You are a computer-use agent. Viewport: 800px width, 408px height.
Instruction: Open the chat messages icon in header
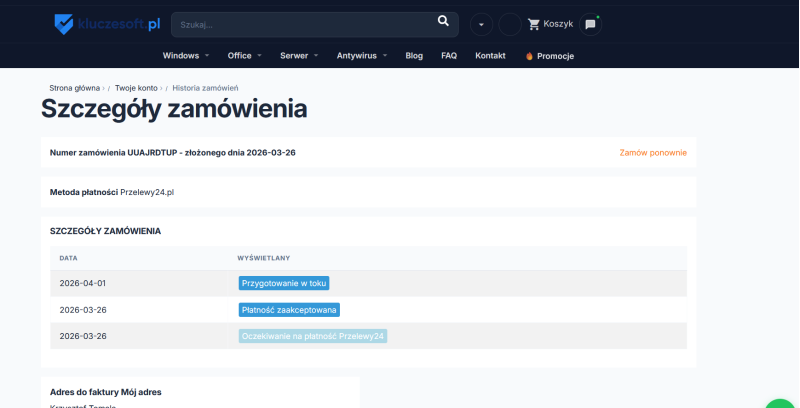coord(590,24)
